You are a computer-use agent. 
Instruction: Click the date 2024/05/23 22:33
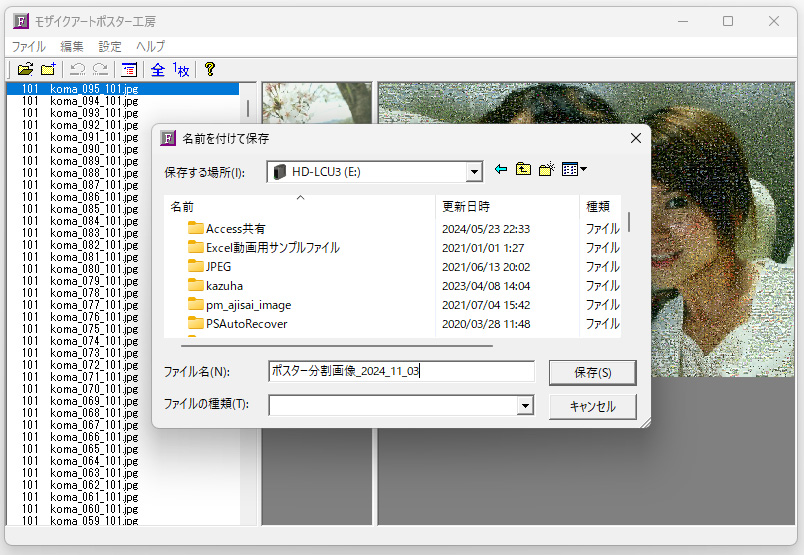tap(486, 229)
